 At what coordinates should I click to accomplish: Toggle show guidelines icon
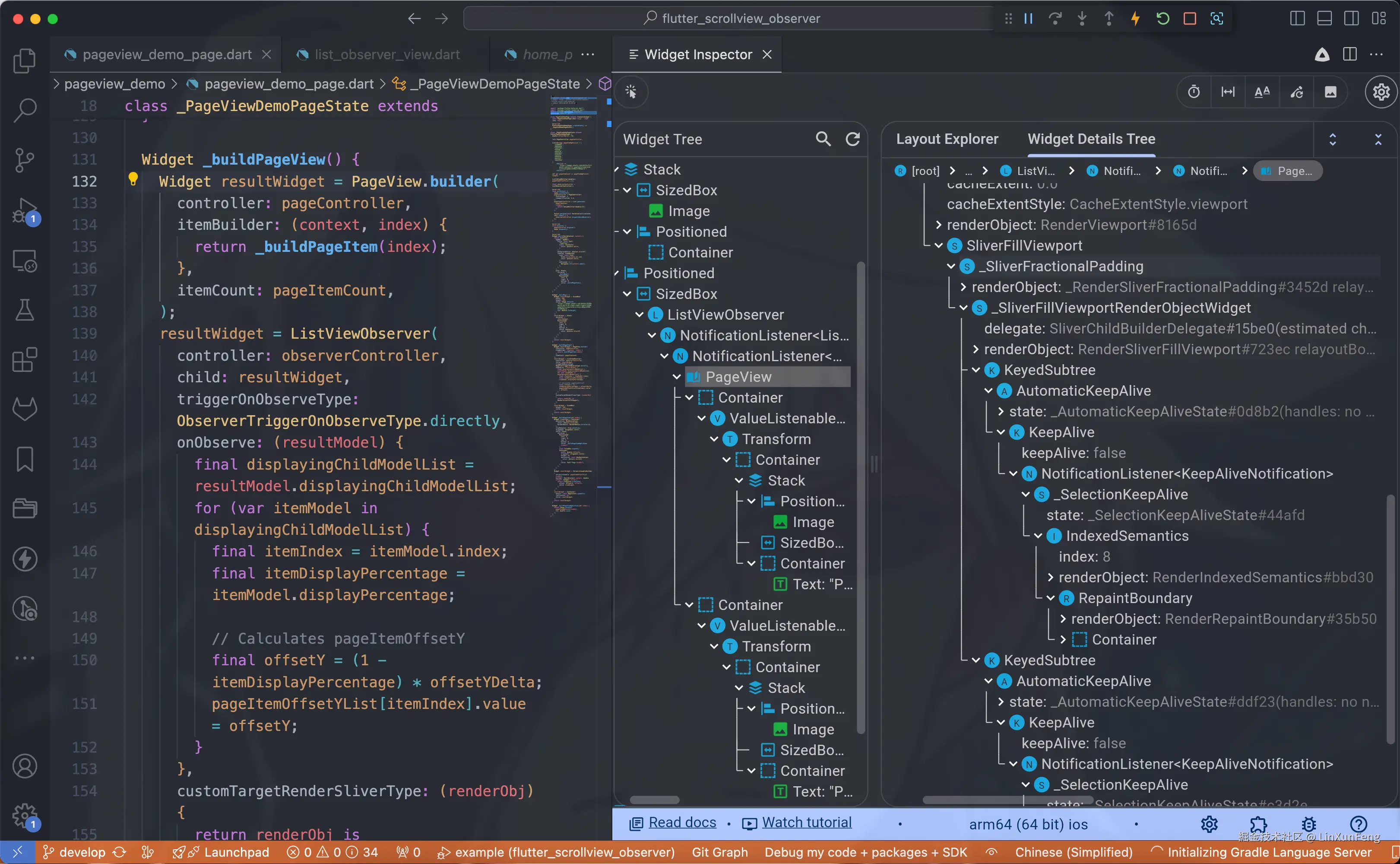[1228, 92]
